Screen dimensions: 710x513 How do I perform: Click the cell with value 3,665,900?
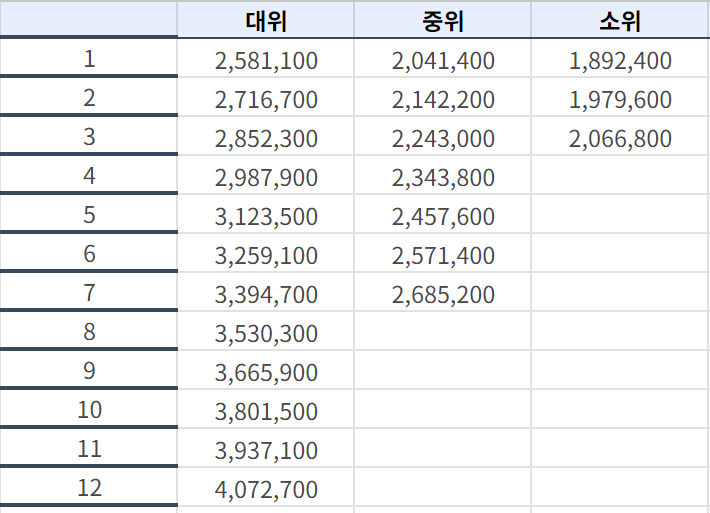(266, 370)
